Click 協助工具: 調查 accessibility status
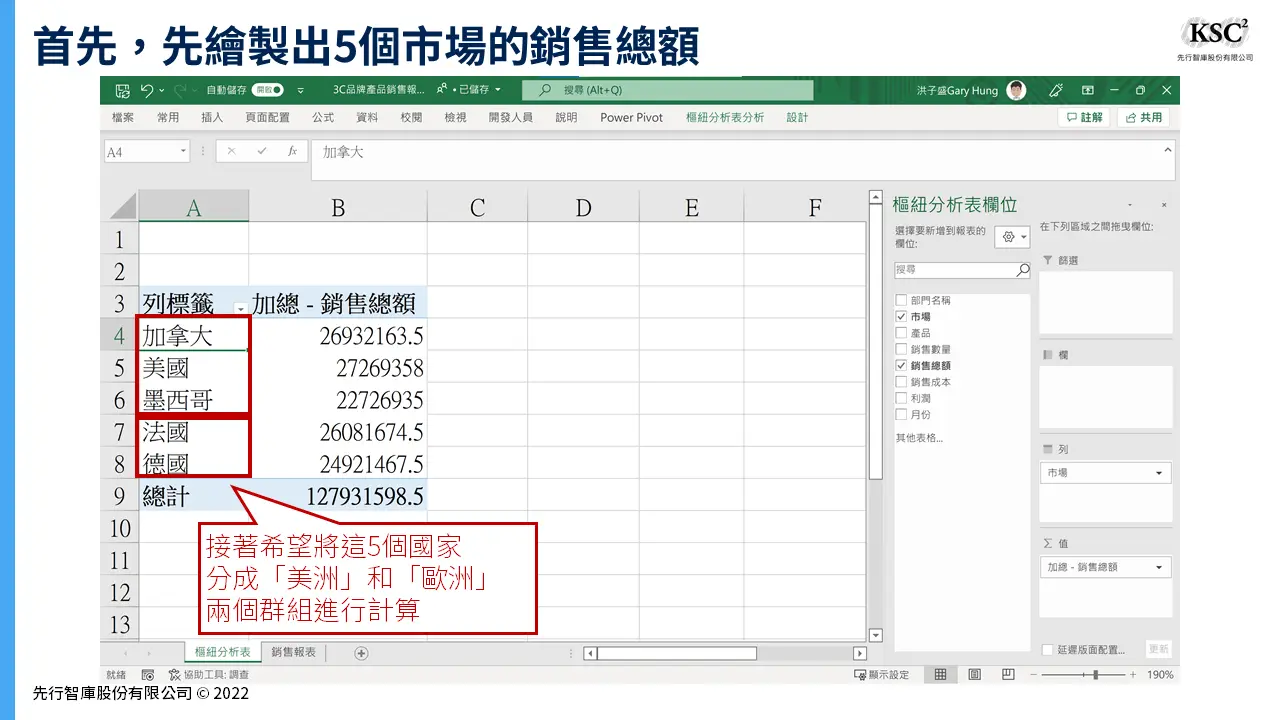The height and width of the screenshot is (720, 1280). (x=209, y=675)
